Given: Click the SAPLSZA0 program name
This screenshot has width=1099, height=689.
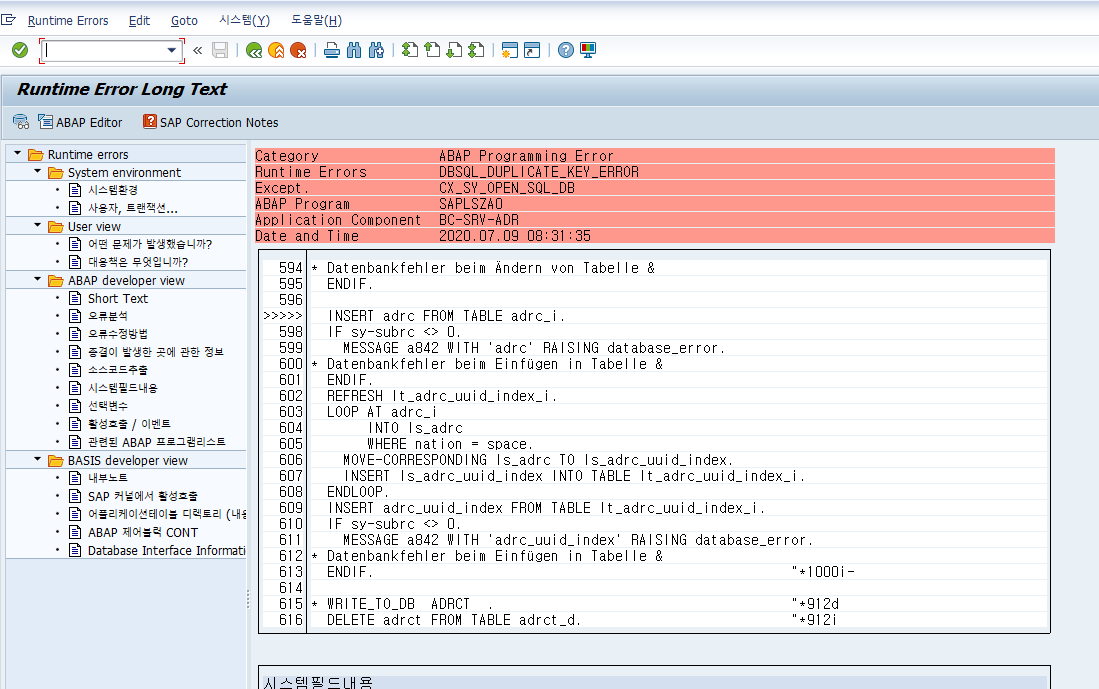Looking at the screenshot, I should click(471, 204).
